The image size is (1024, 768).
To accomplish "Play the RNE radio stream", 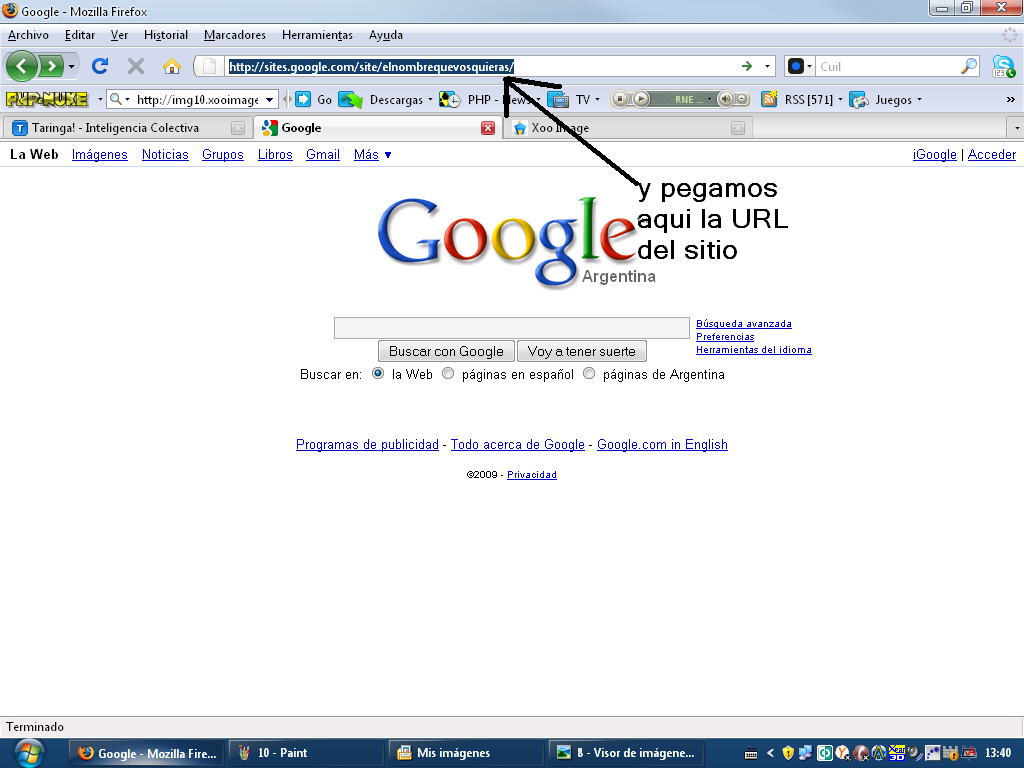I will coord(641,99).
